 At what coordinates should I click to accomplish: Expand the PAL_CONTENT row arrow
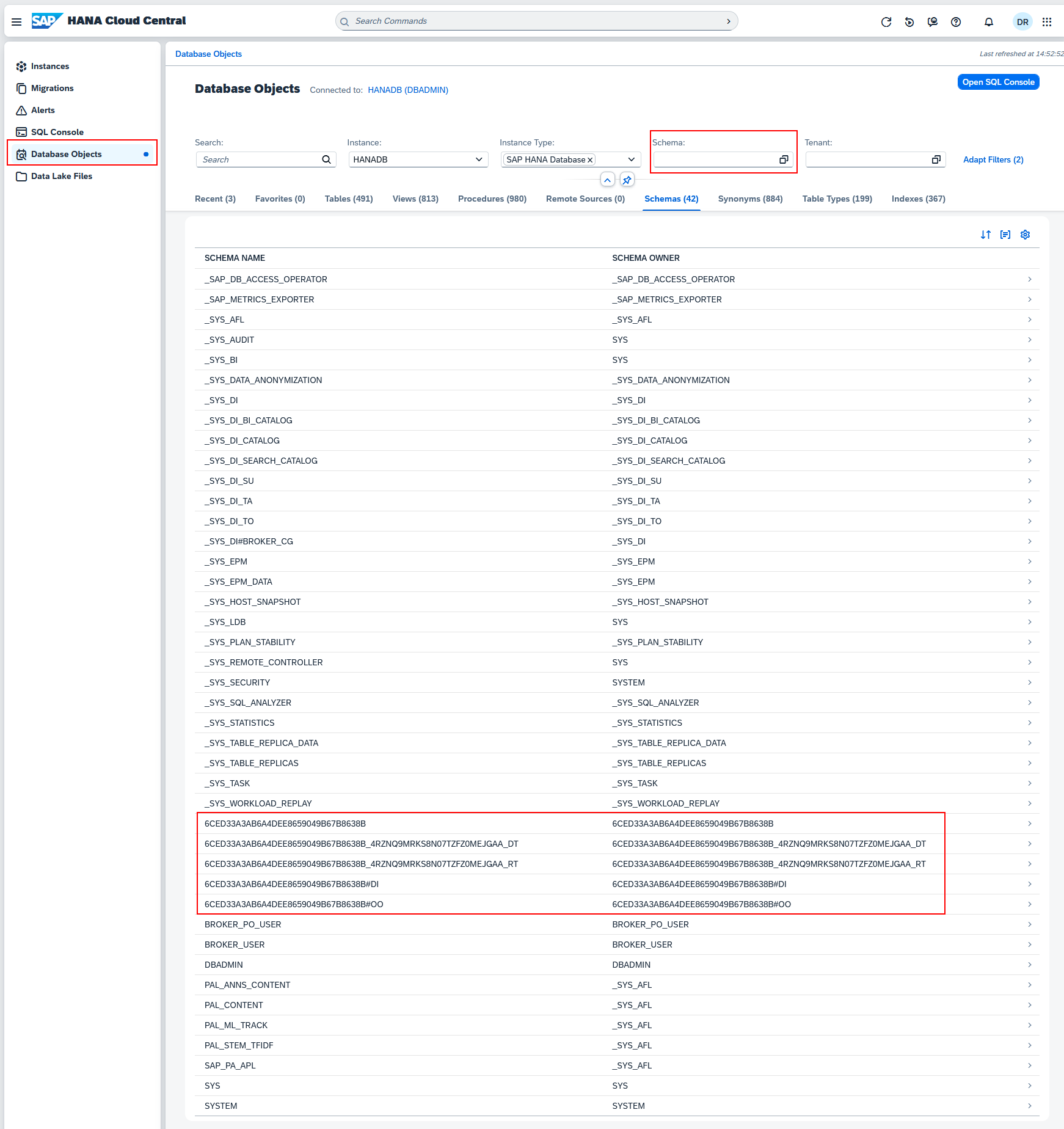click(x=1030, y=1005)
